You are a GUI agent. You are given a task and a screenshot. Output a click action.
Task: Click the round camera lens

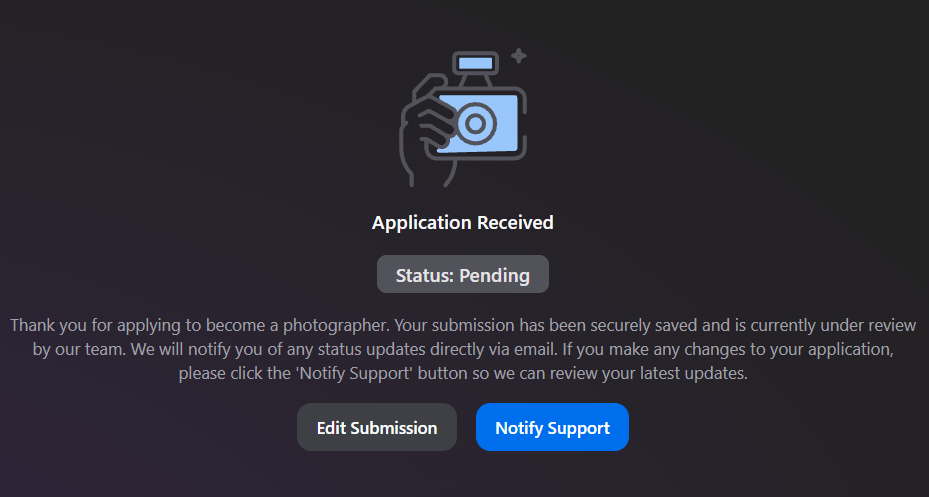[475, 124]
